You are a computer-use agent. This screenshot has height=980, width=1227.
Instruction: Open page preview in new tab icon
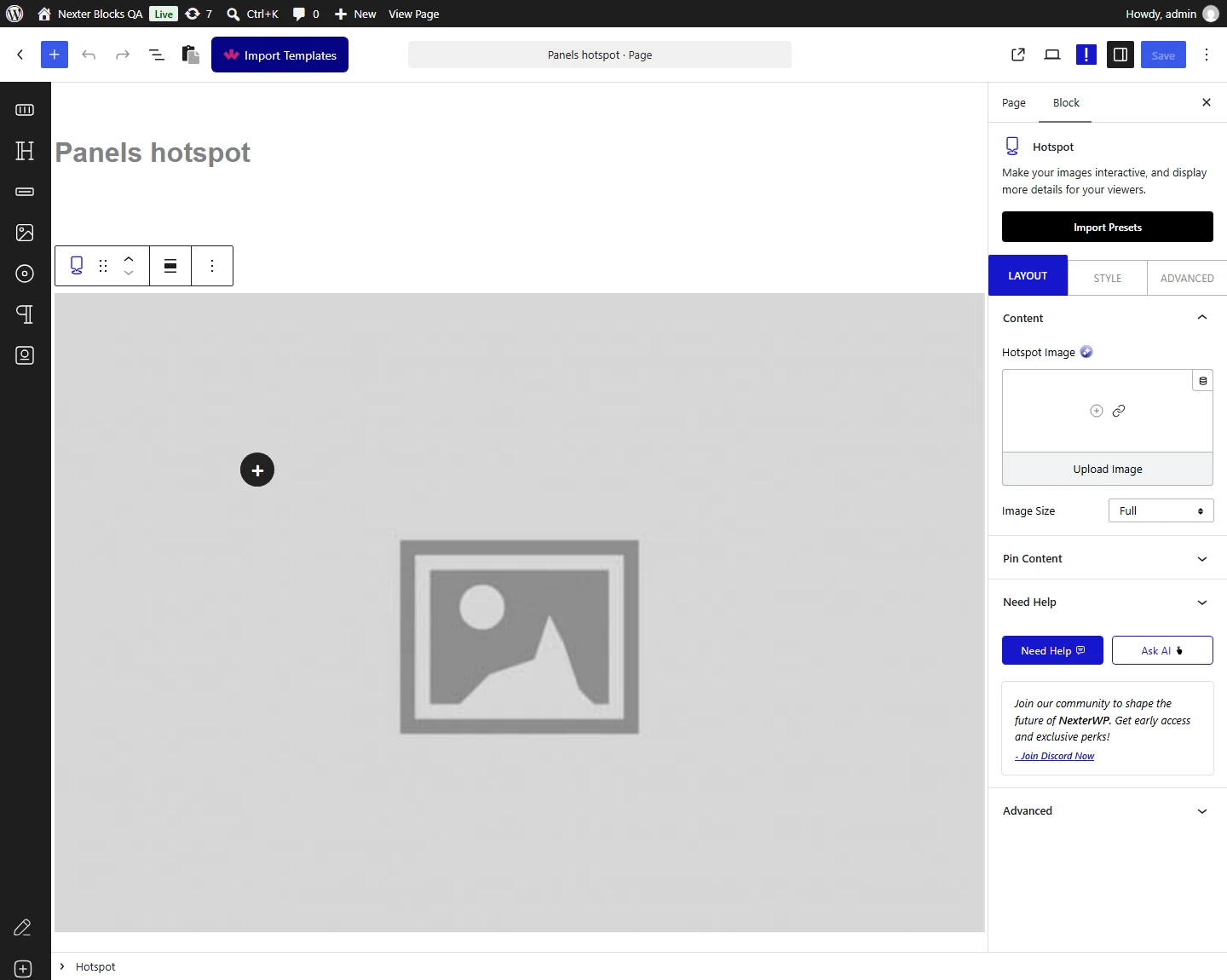coord(1018,55)
